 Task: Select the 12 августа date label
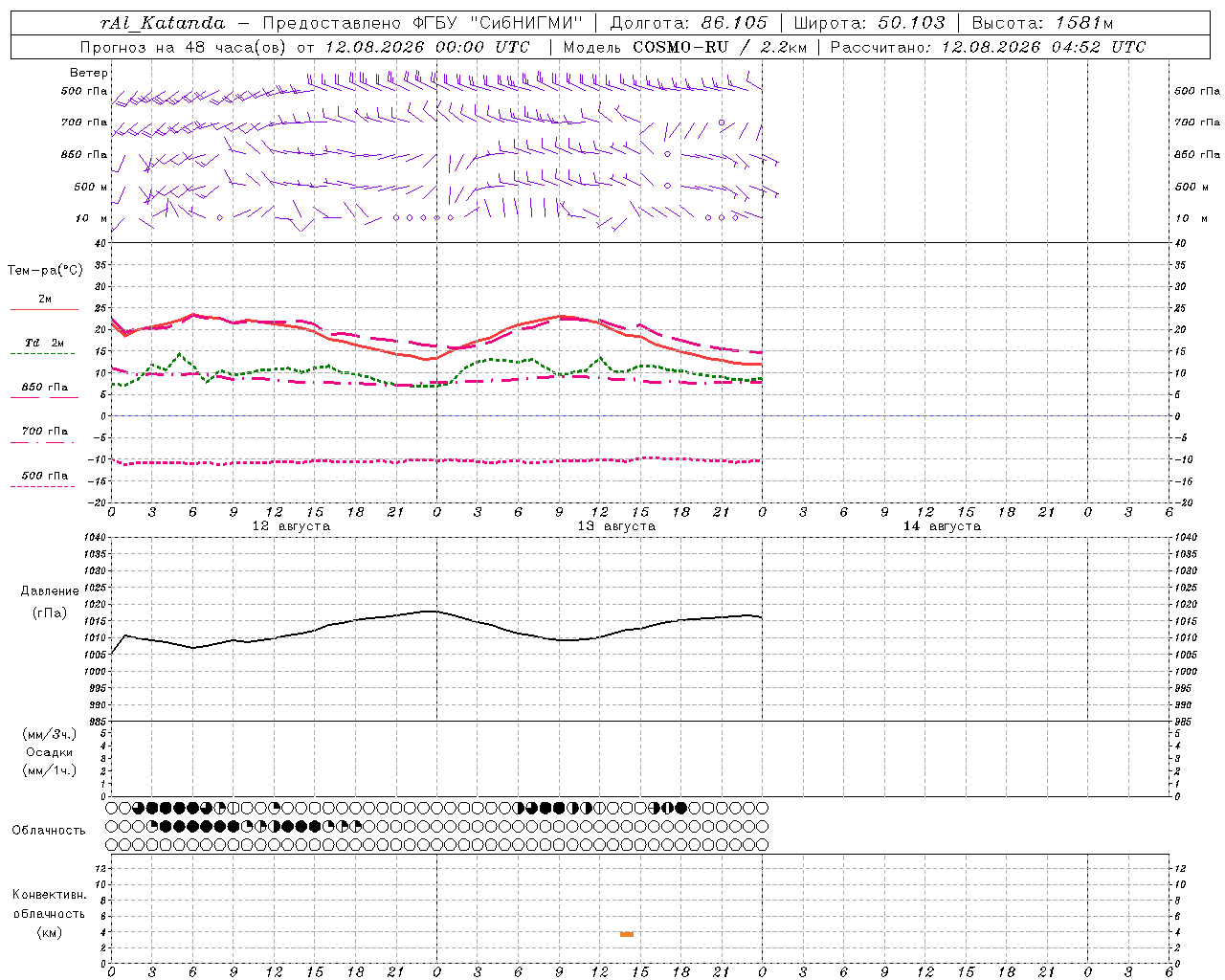point(291,526)
